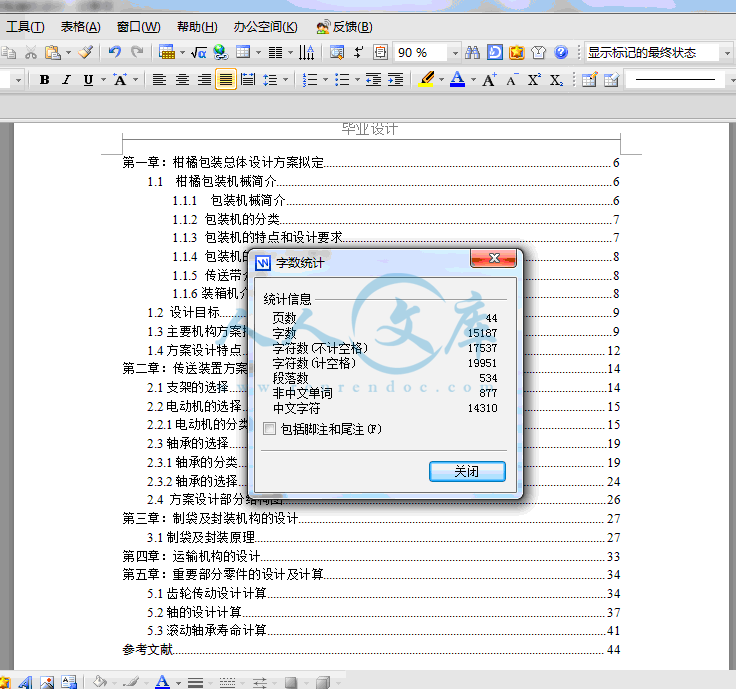Insert WordArt from bottom toolbar
736x689 pixels.
coord(25,682)
